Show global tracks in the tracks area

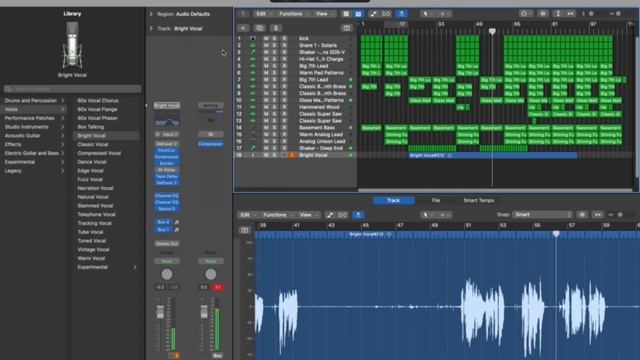(x=347, y=28)
